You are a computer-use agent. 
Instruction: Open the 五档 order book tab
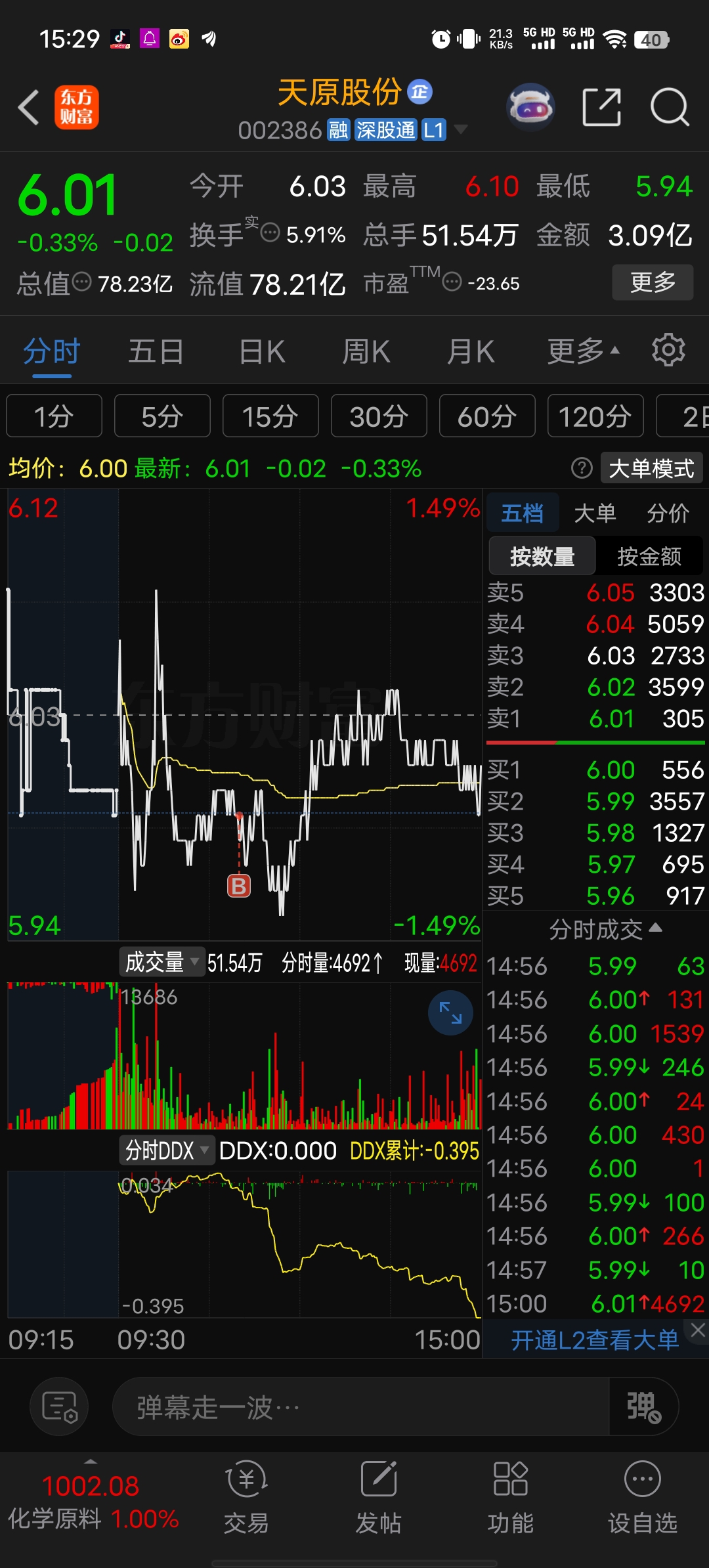[523, 512]
